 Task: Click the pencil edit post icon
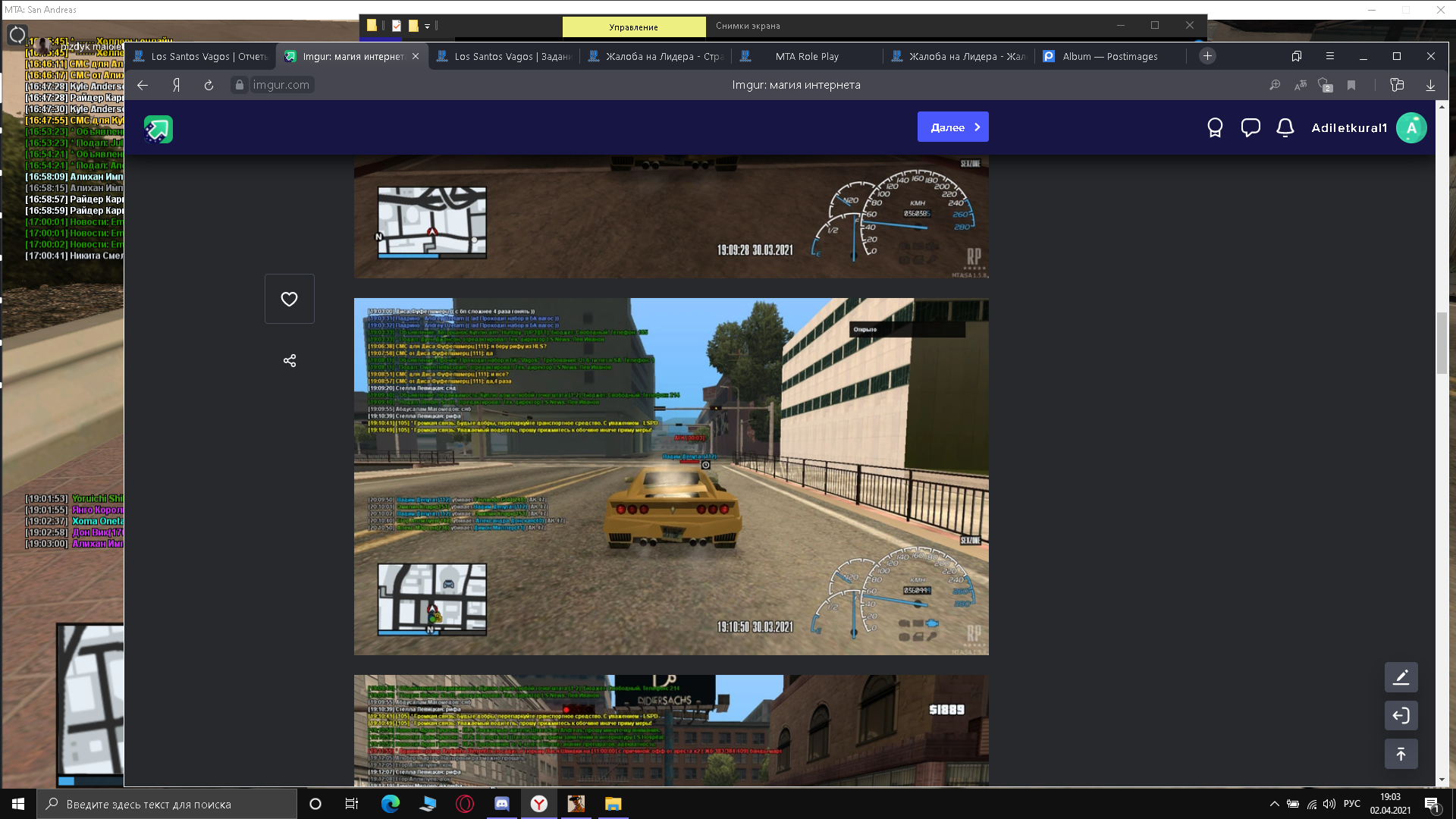coord(1401,677)
